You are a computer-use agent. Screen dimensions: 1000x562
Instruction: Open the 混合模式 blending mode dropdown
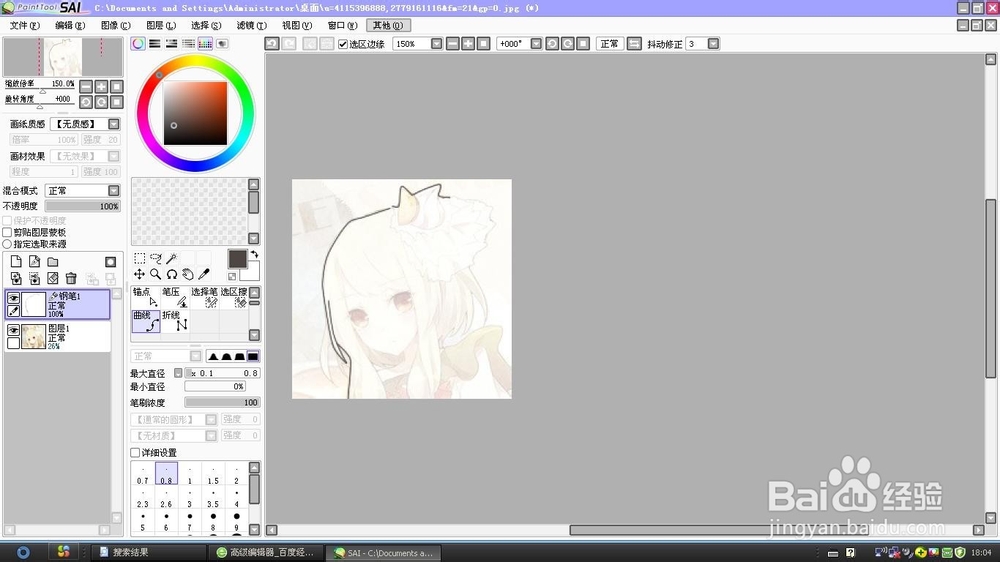[114, 191]
